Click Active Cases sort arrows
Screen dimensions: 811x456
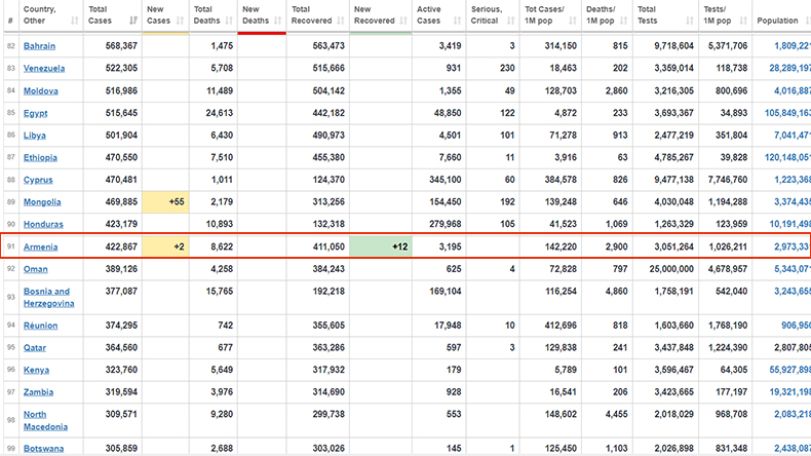[457, 21]
